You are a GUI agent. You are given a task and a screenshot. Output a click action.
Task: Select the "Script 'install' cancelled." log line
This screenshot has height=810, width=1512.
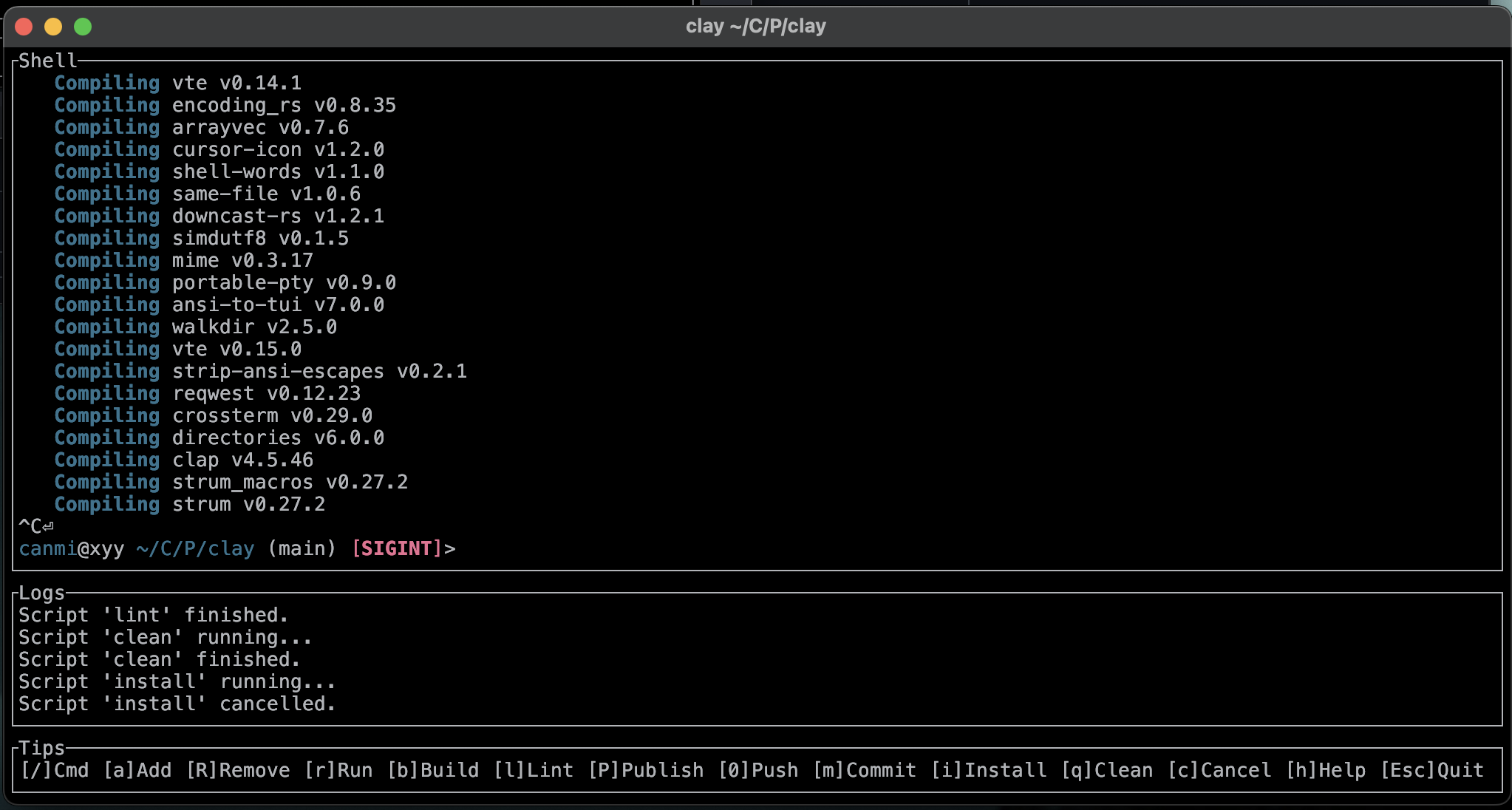pyautogui.click(x=177, y=704)
